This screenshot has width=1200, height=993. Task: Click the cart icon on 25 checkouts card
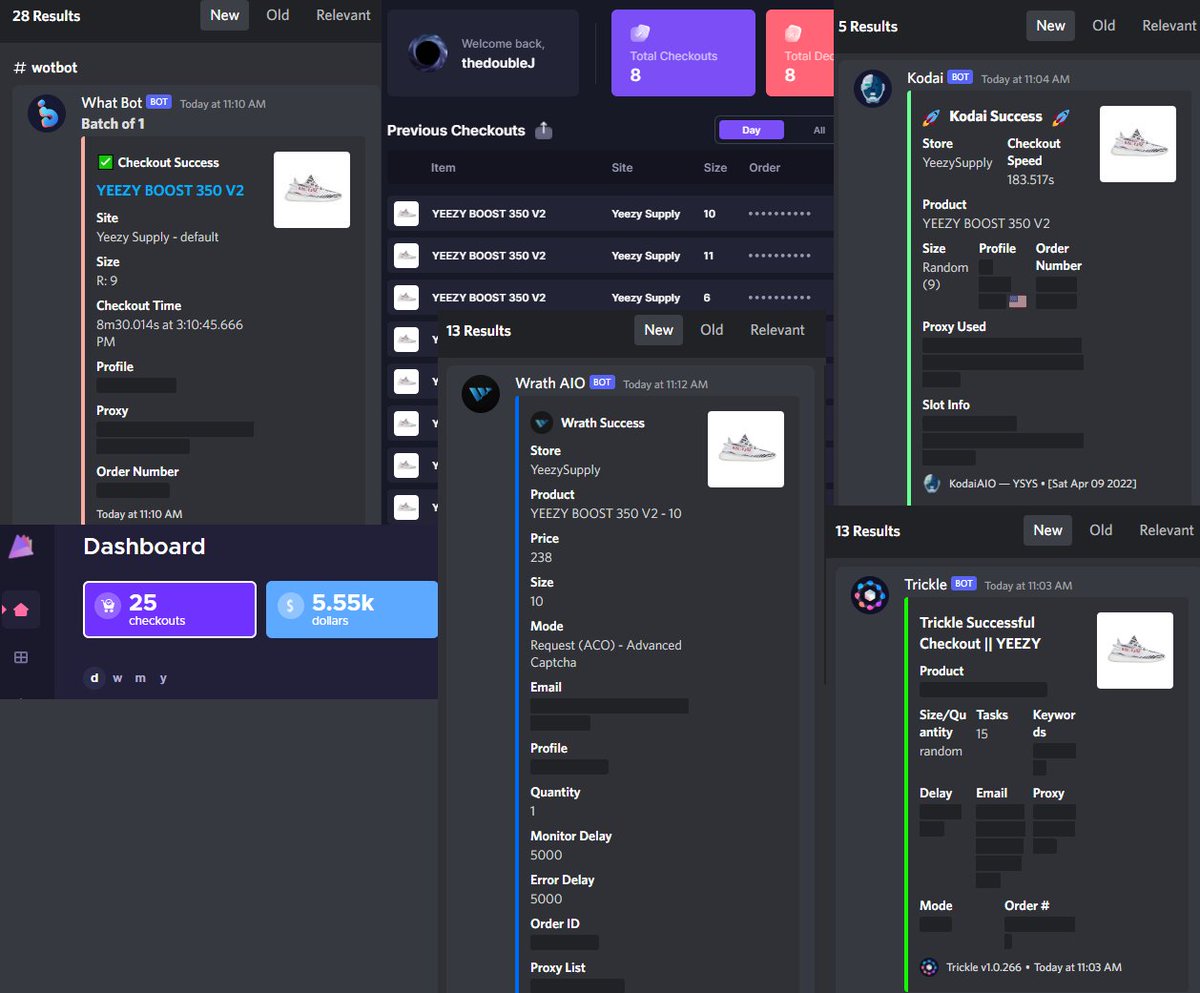(x=108, y=606)
